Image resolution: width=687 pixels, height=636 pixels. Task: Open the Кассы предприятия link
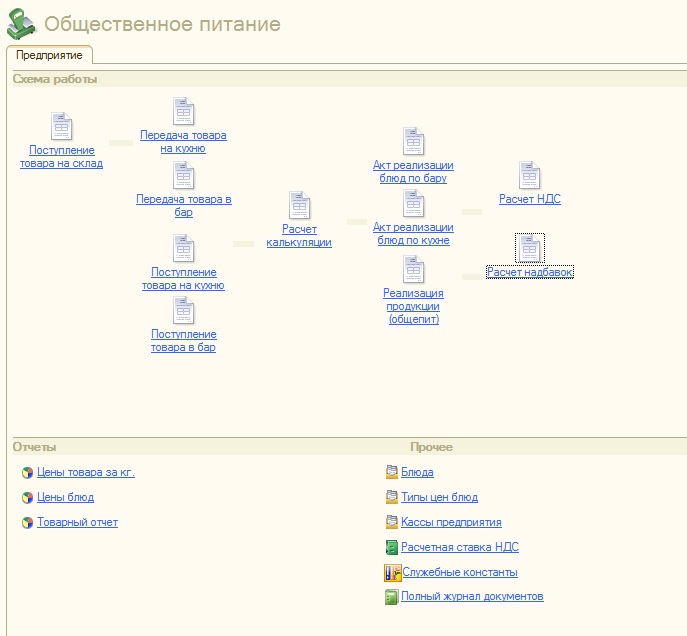[x=451, y=522]
